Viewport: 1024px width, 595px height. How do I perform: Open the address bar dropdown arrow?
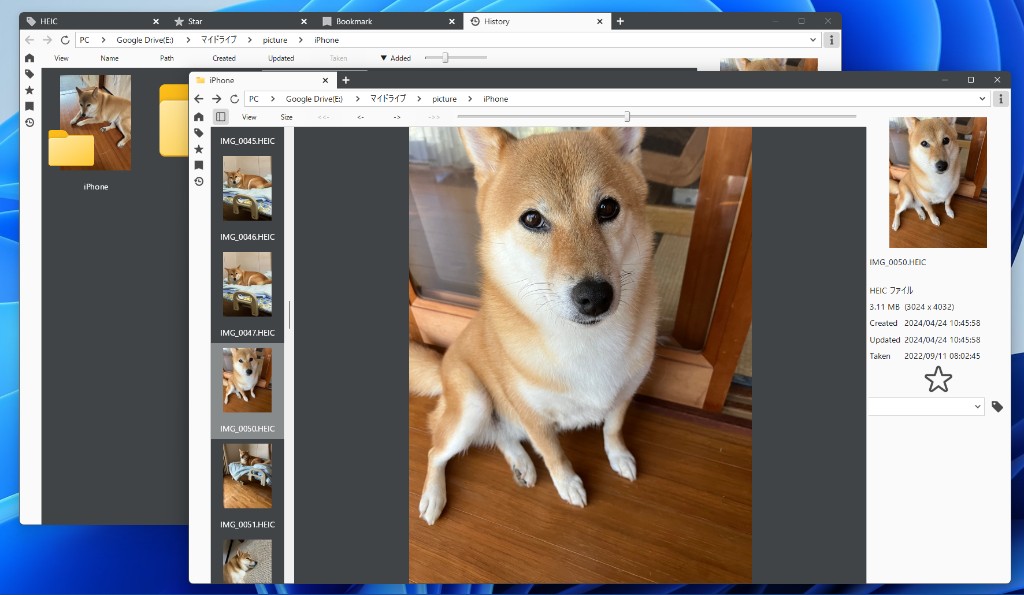(x=981, y=98)
